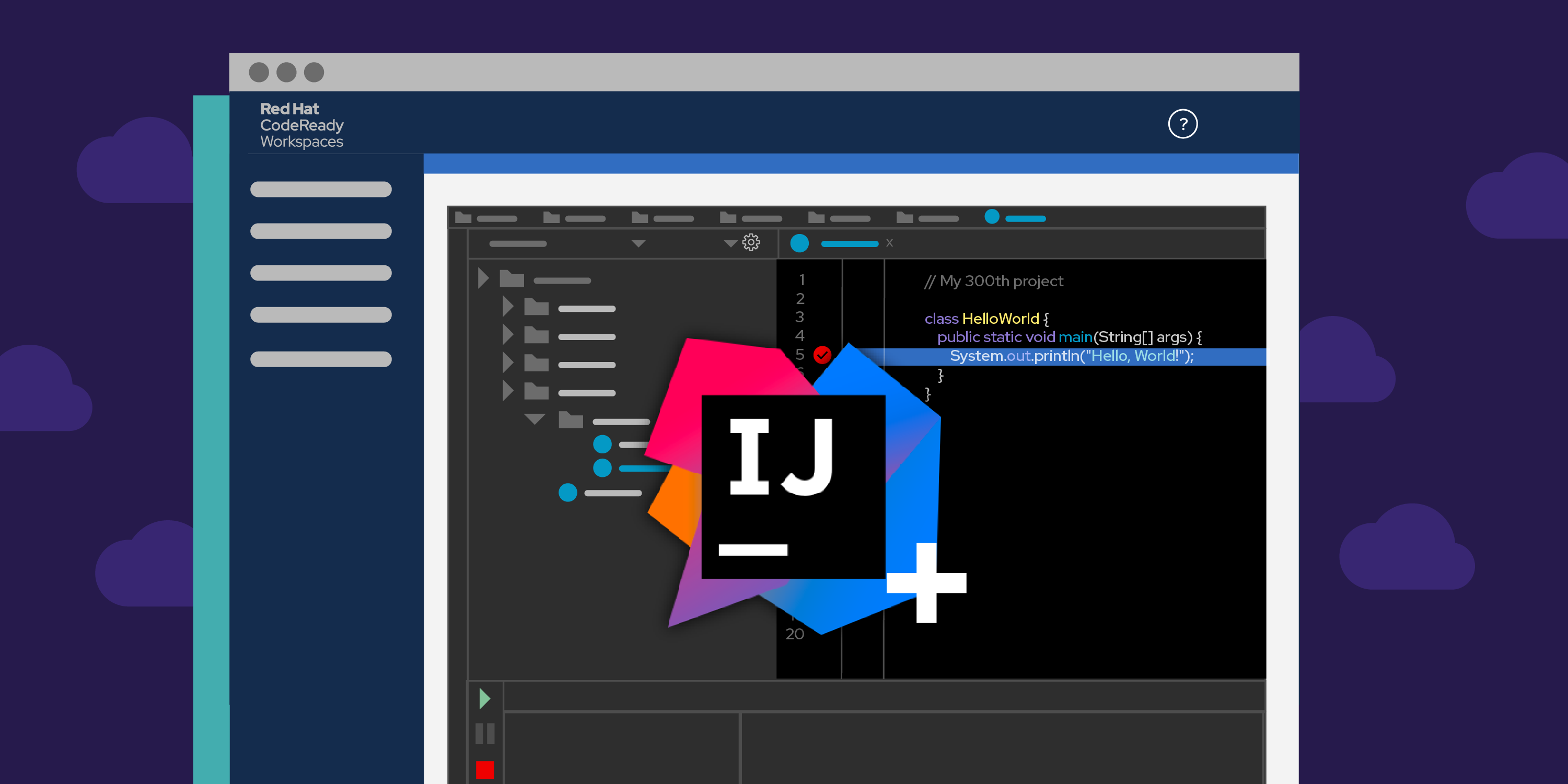Screen dimensions: 1568x784
Task: Expand the fourth nested collapsed folder
Action: tap(508, 391)
